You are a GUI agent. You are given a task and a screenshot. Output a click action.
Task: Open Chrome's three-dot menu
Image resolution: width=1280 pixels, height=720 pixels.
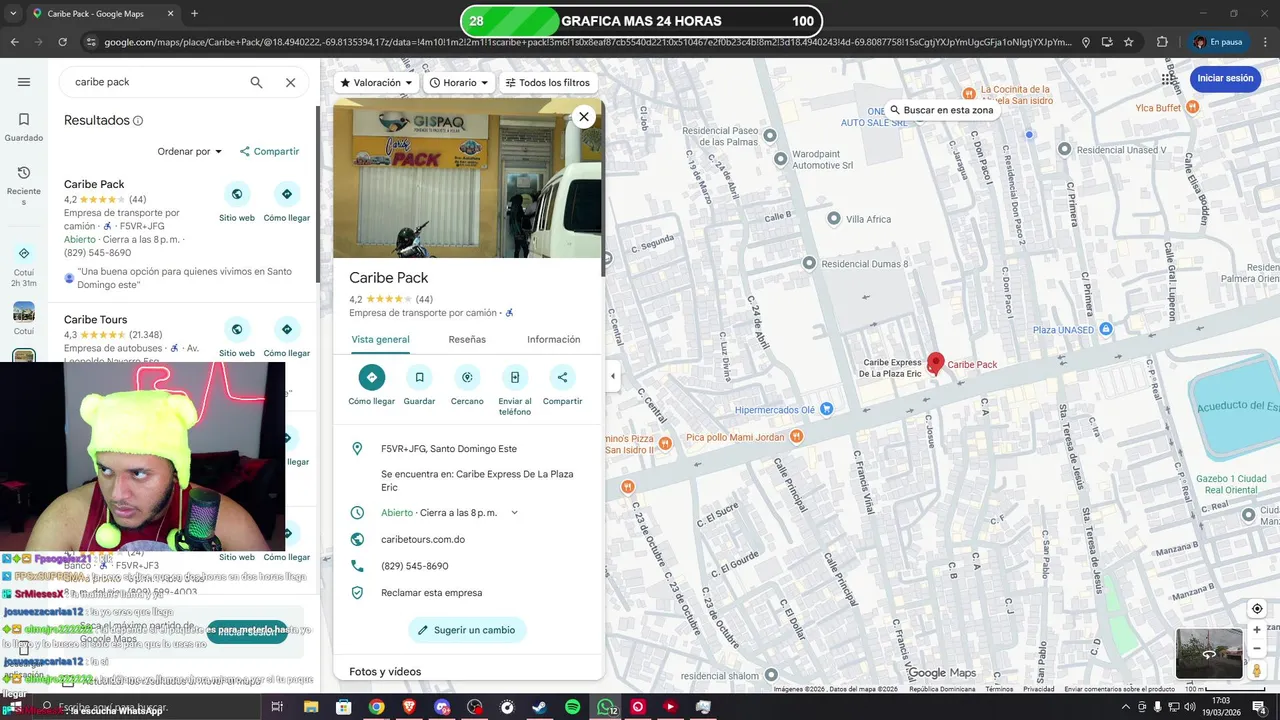coord(1264,42)
